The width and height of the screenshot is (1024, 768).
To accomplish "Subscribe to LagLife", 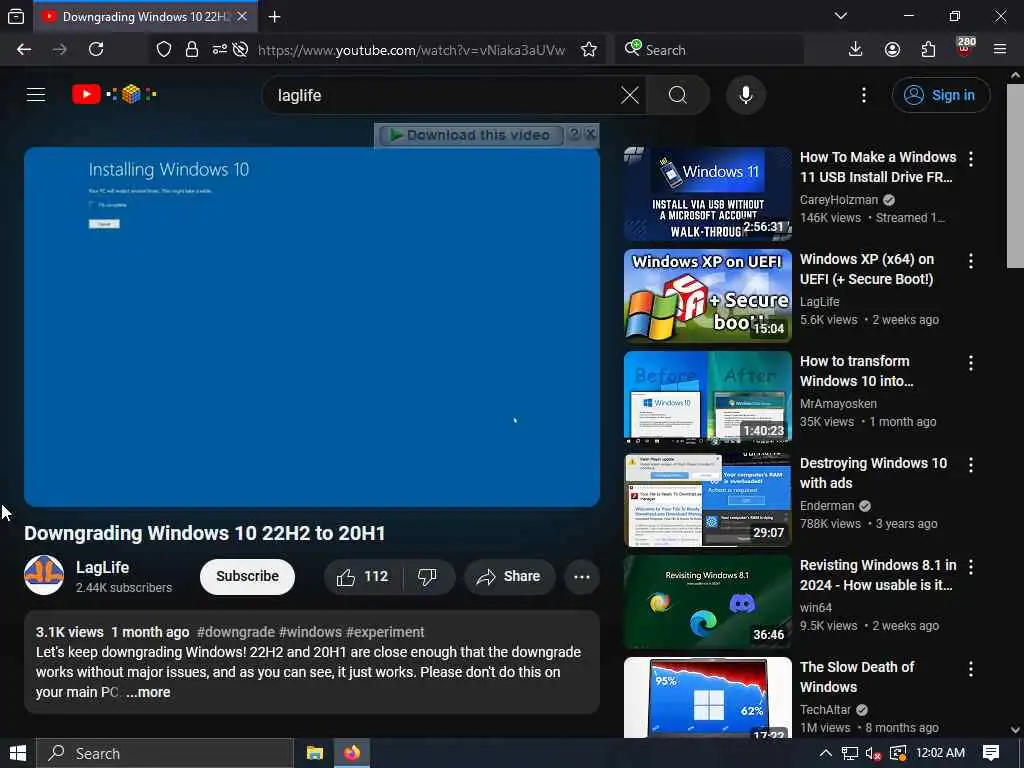I will tap(248, 577).
